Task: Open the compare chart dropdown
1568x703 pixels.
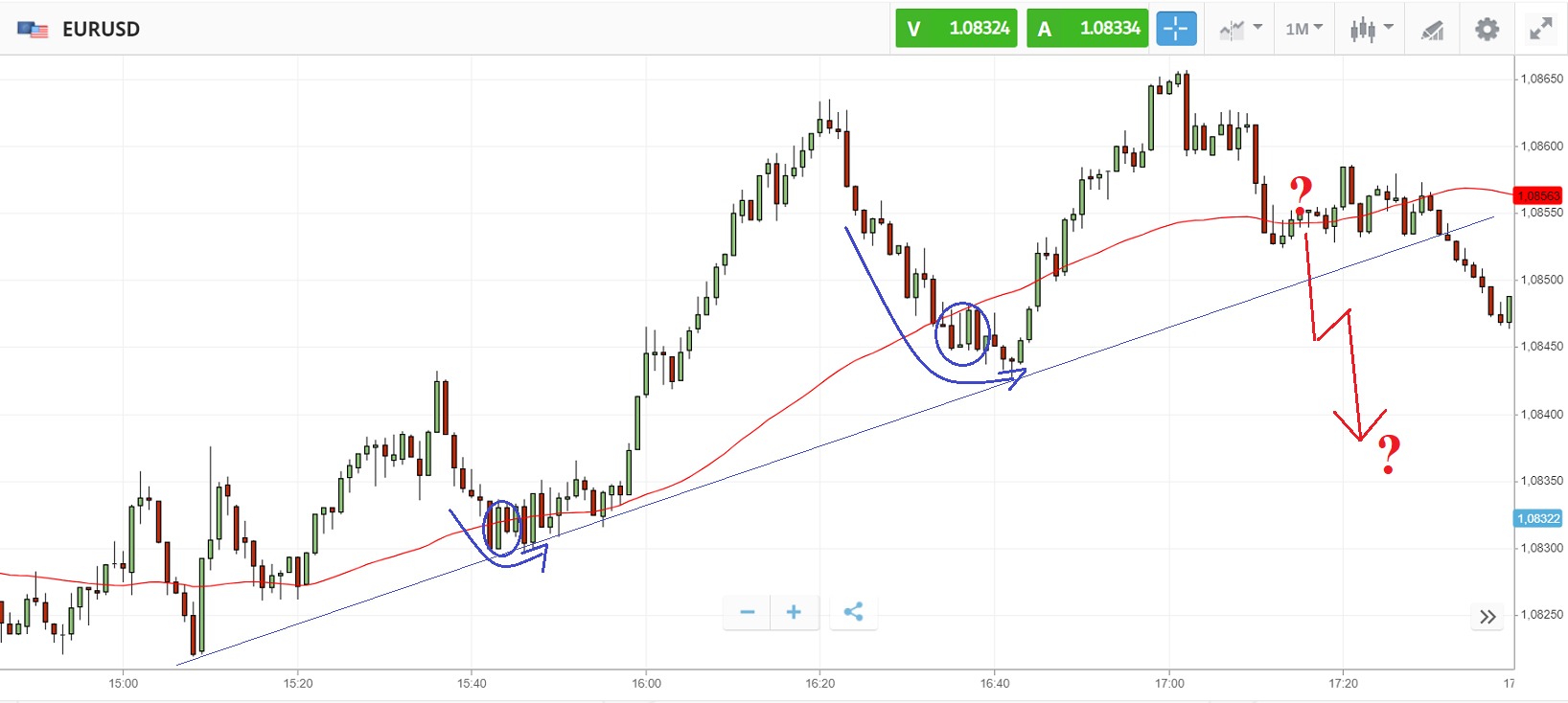Action: [x=1240, y=29]
